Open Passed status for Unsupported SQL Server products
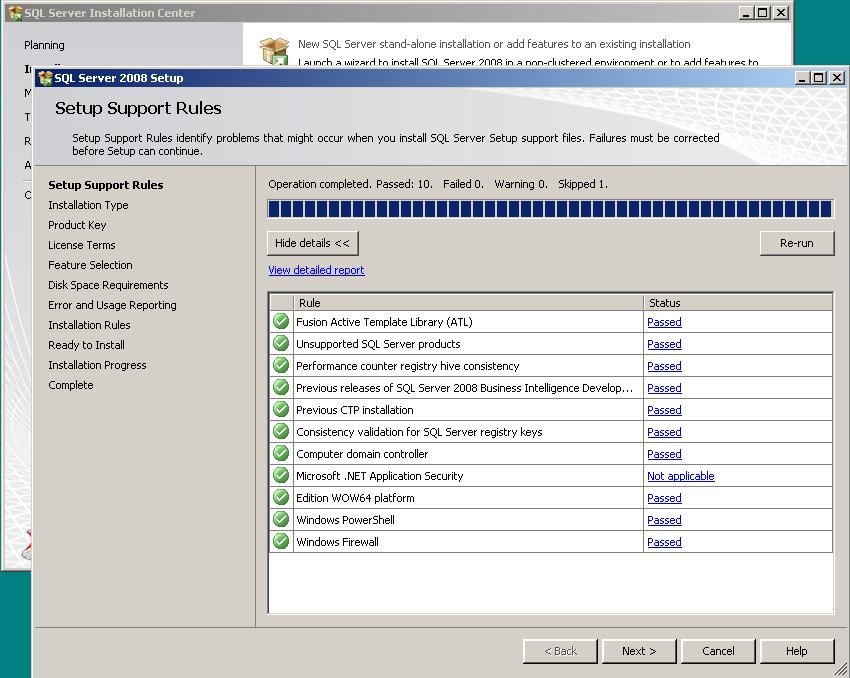 pyautogui.click(x=664, y=344)
